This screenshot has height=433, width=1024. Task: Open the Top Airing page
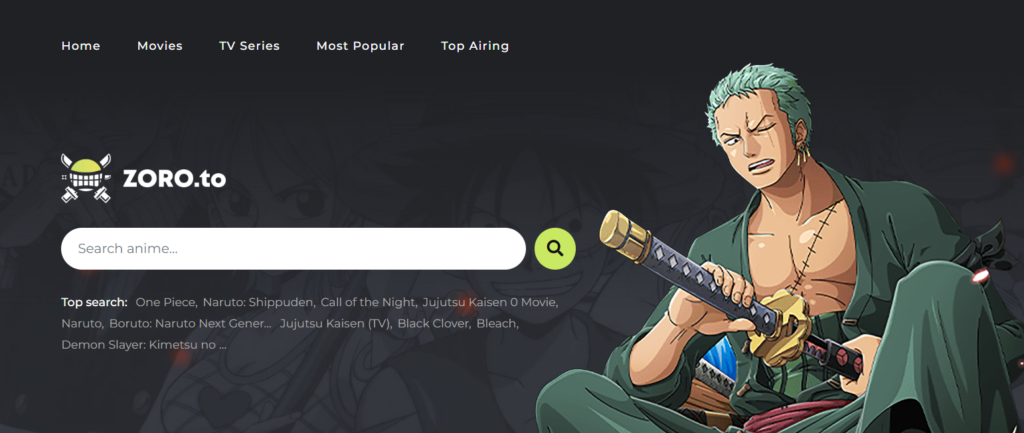[x=475, y=46]
